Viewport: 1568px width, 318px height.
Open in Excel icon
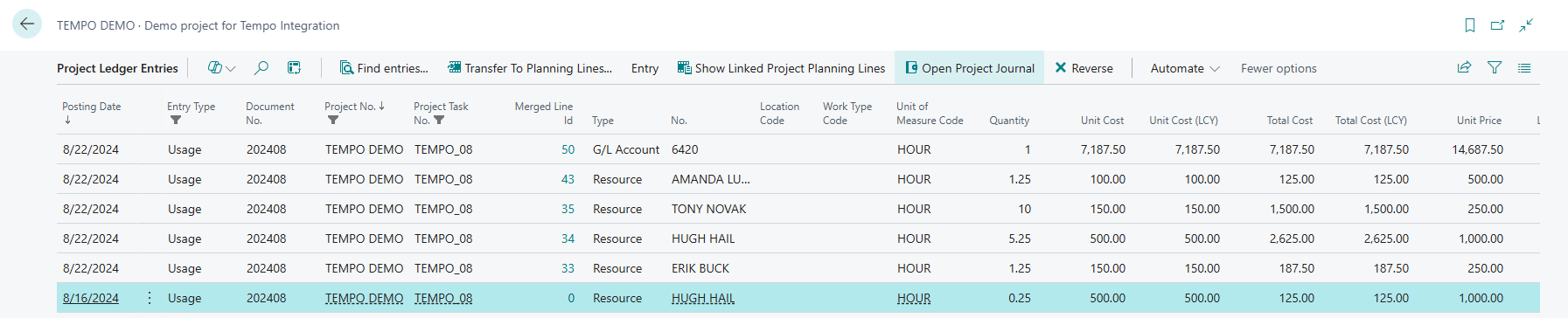click(x=294, y=67)
